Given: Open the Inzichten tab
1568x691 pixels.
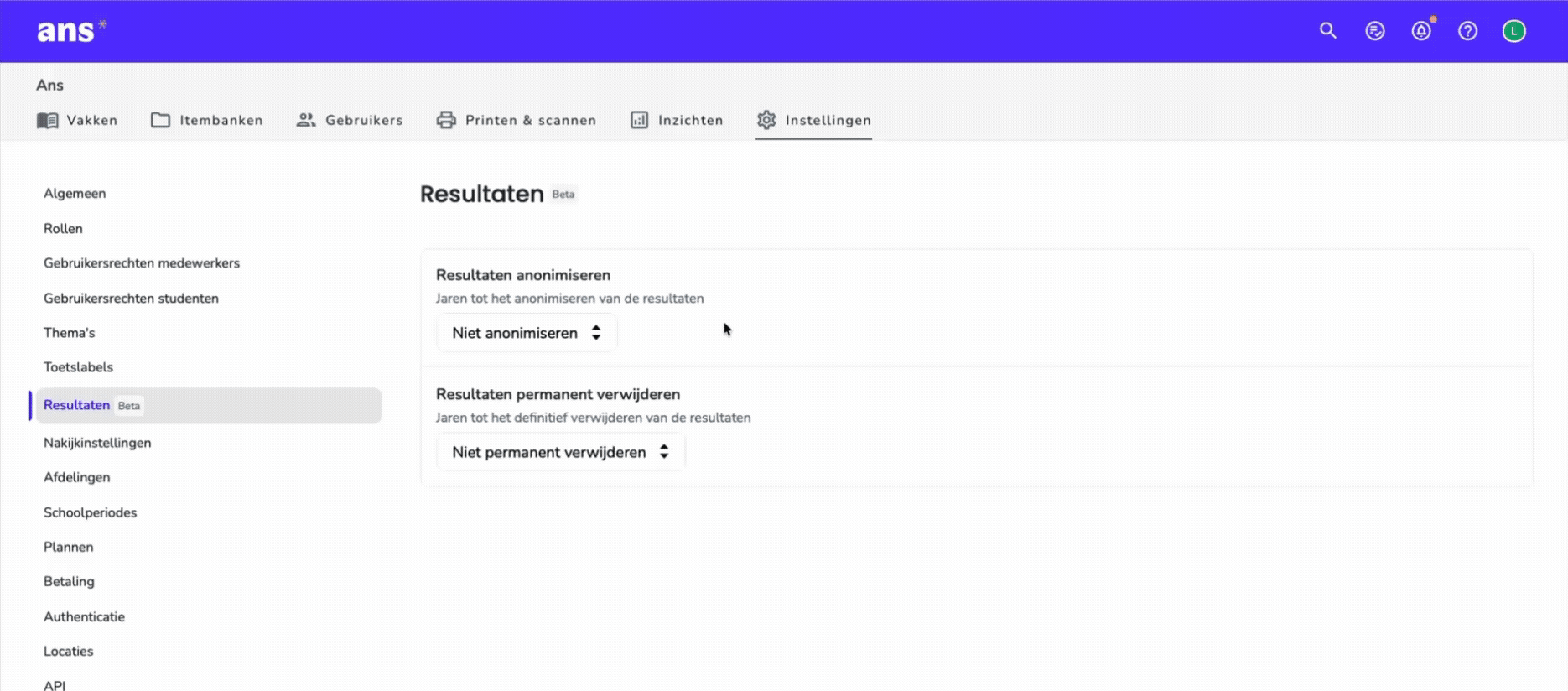Looking at the screenshot, I should pos(677,120).
